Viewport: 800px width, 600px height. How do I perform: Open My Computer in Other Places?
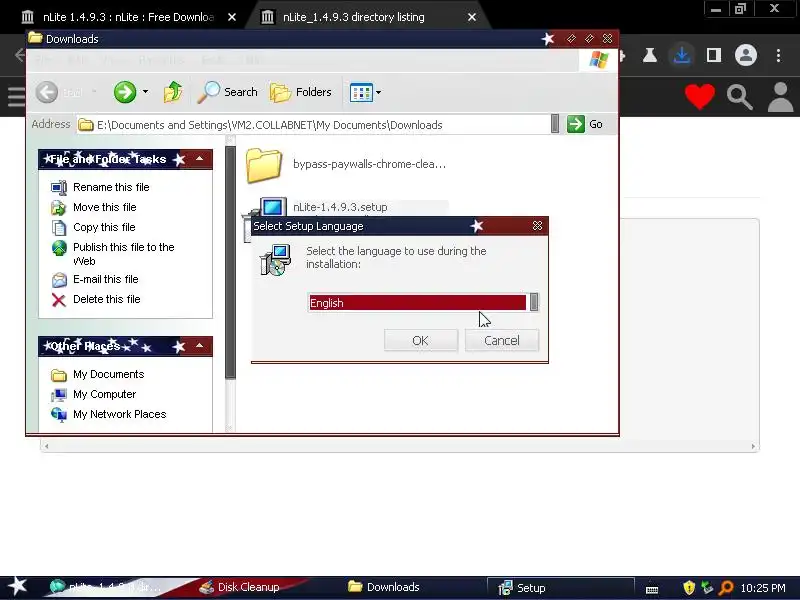point(105,394)
